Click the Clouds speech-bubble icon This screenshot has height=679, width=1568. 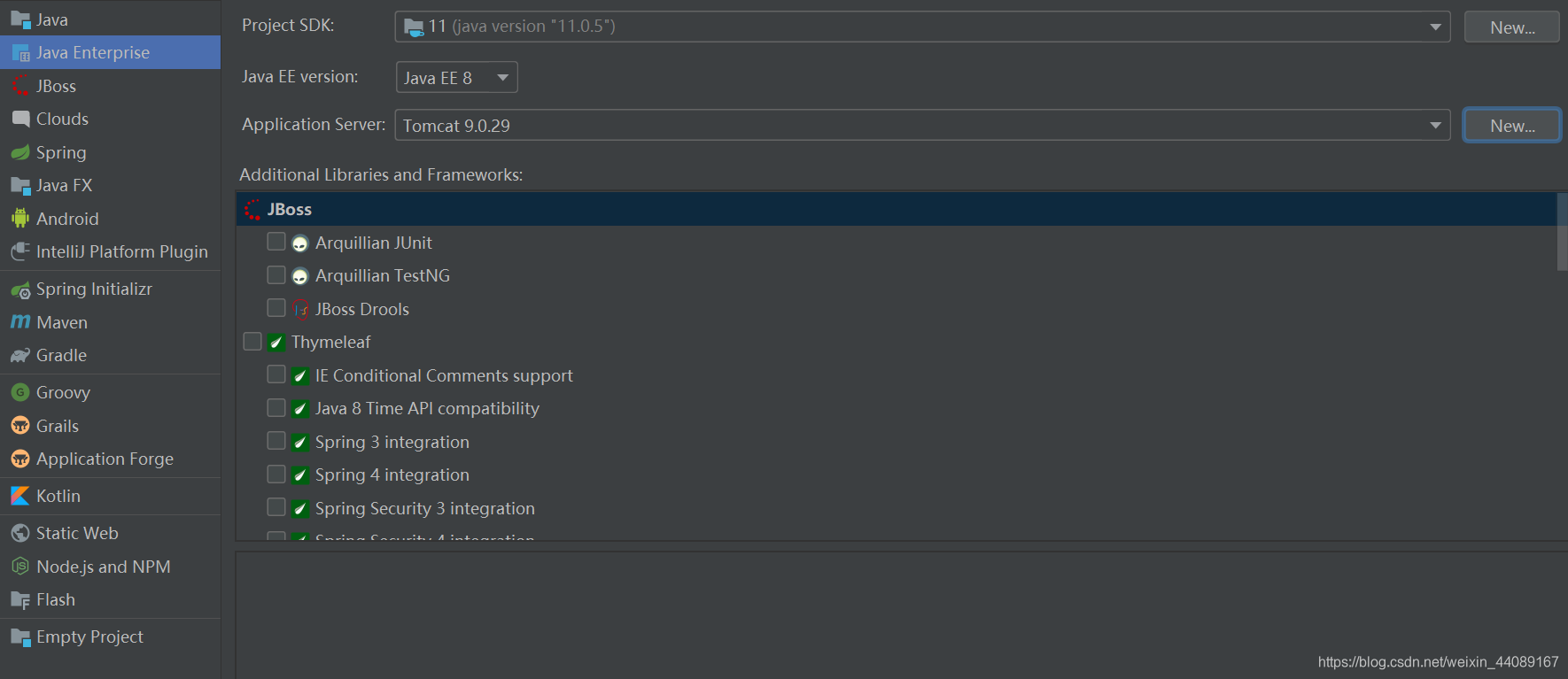pos(20,119)
